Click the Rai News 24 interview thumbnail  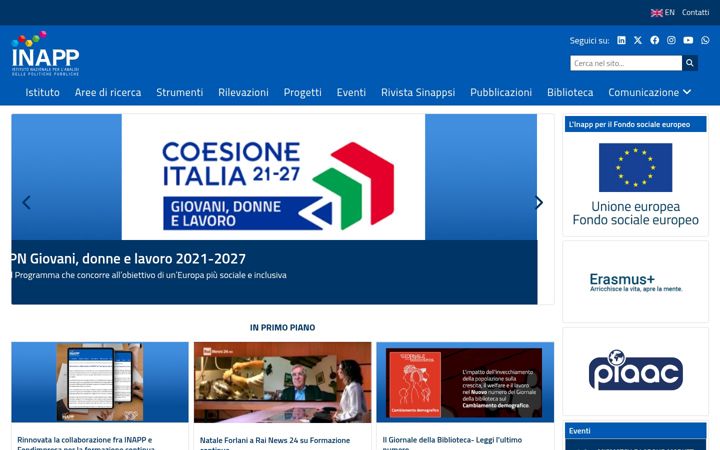tap(282, 382)
